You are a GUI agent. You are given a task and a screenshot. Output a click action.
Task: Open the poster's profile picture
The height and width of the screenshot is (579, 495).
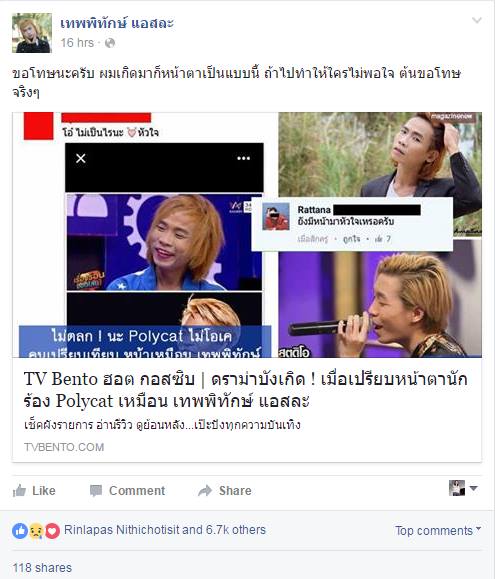click(x=32, y=33)
